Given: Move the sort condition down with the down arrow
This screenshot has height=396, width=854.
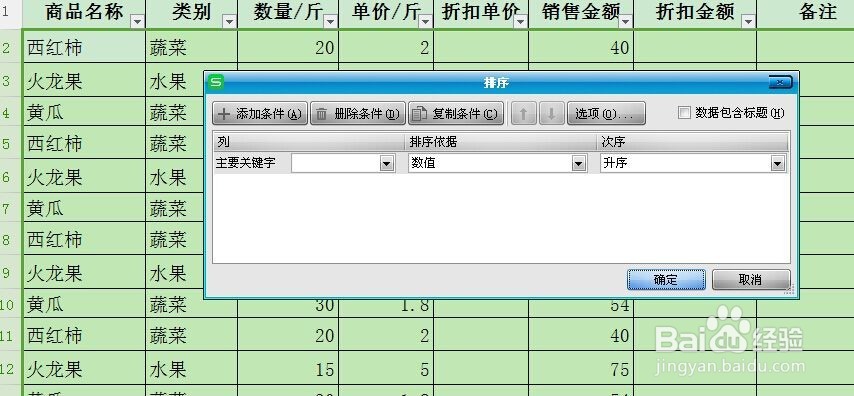Looking at the screenshot, I should click(x=551, y=113).
